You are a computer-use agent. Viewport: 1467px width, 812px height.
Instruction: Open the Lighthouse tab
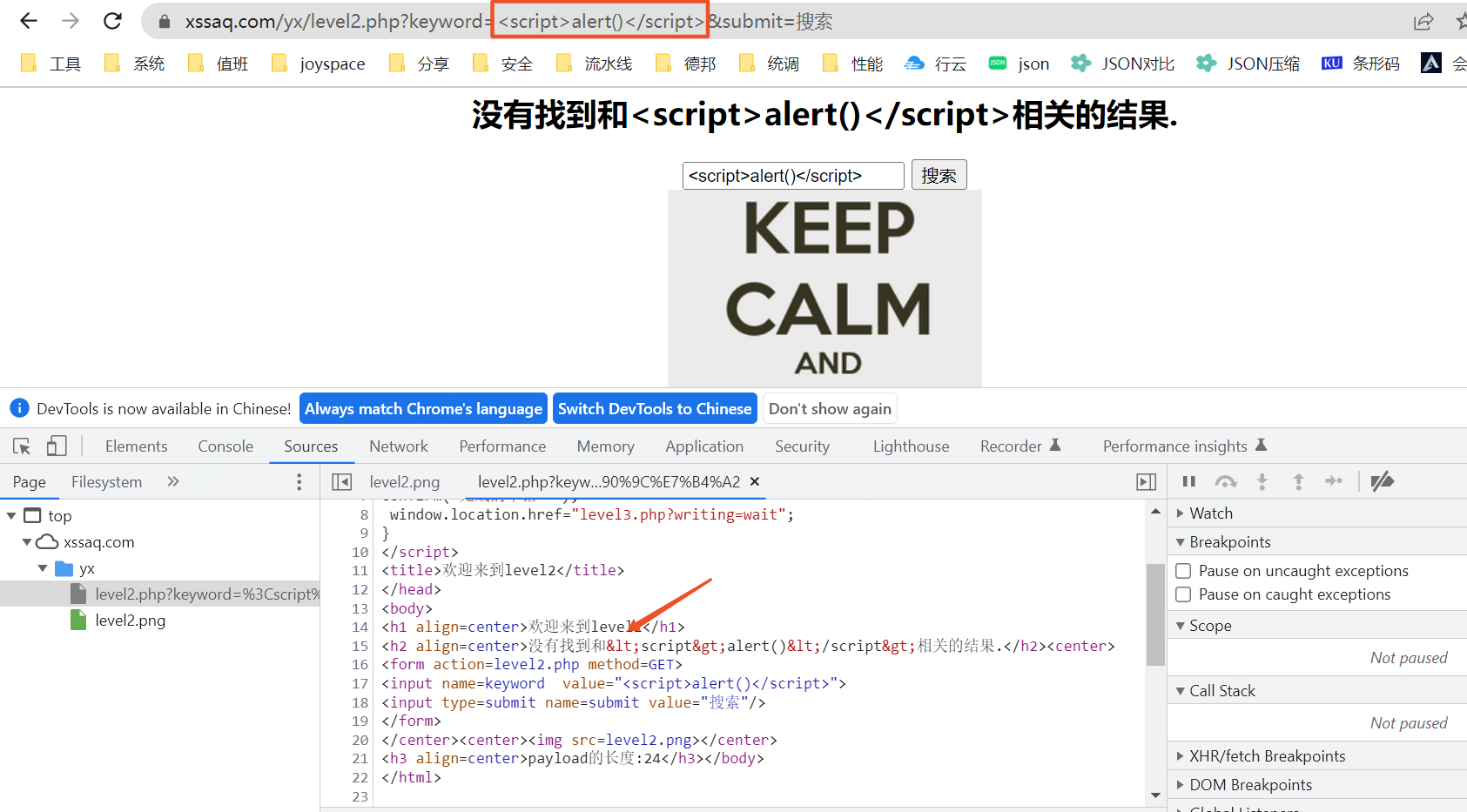[911, 446]
